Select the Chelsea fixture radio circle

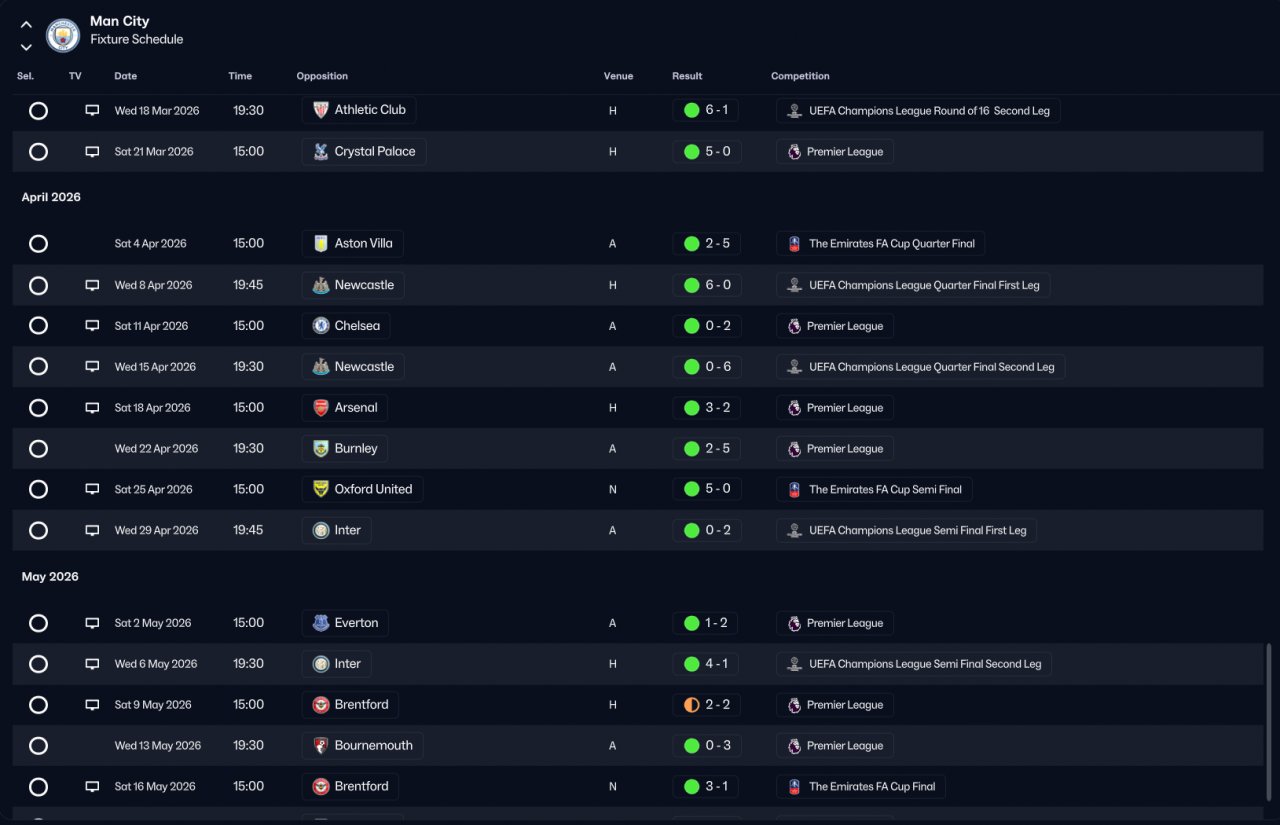click(38, 326)
